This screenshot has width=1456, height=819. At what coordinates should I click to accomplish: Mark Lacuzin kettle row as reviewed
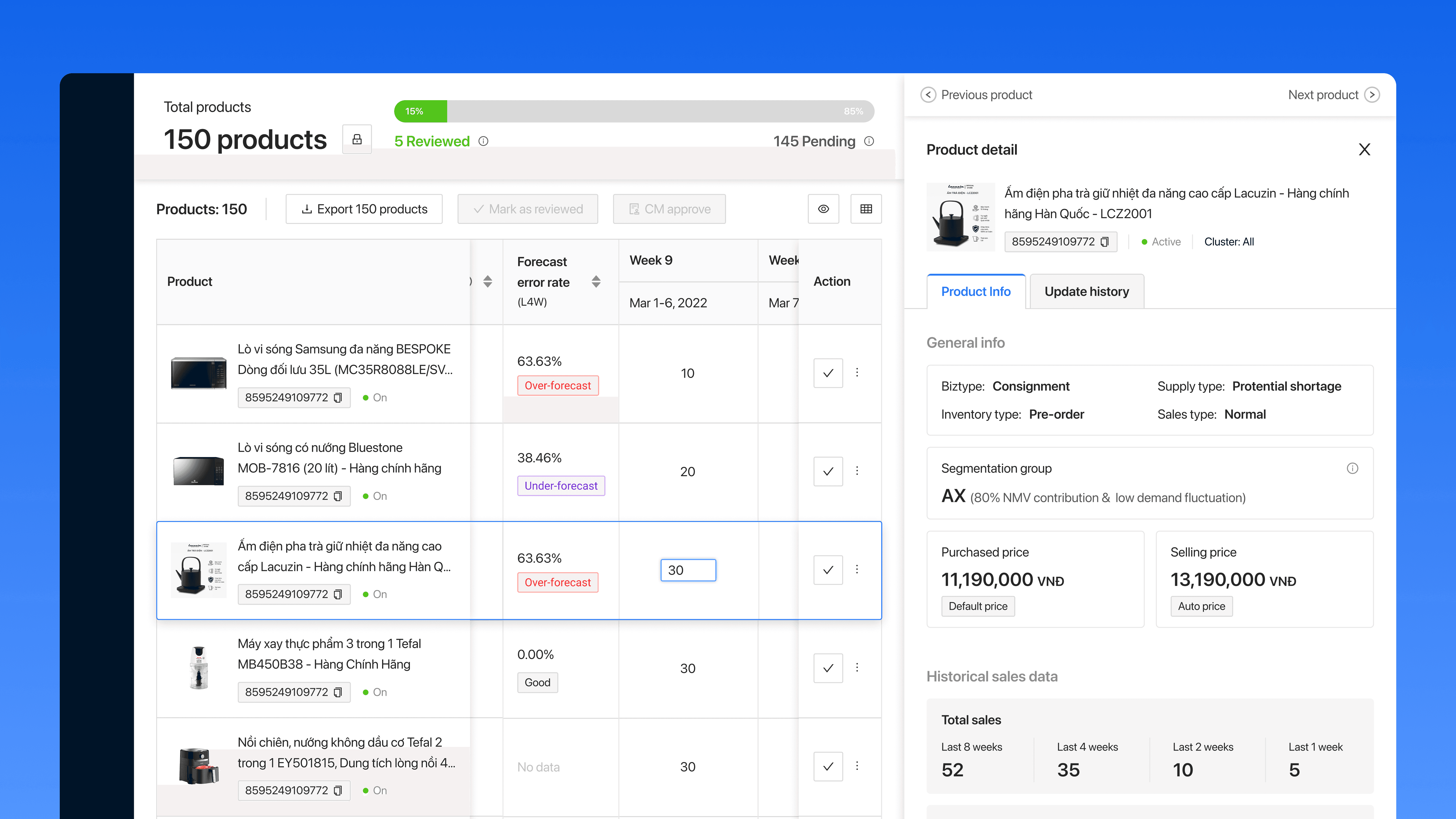pyautogui.click(x=828, y=570)
